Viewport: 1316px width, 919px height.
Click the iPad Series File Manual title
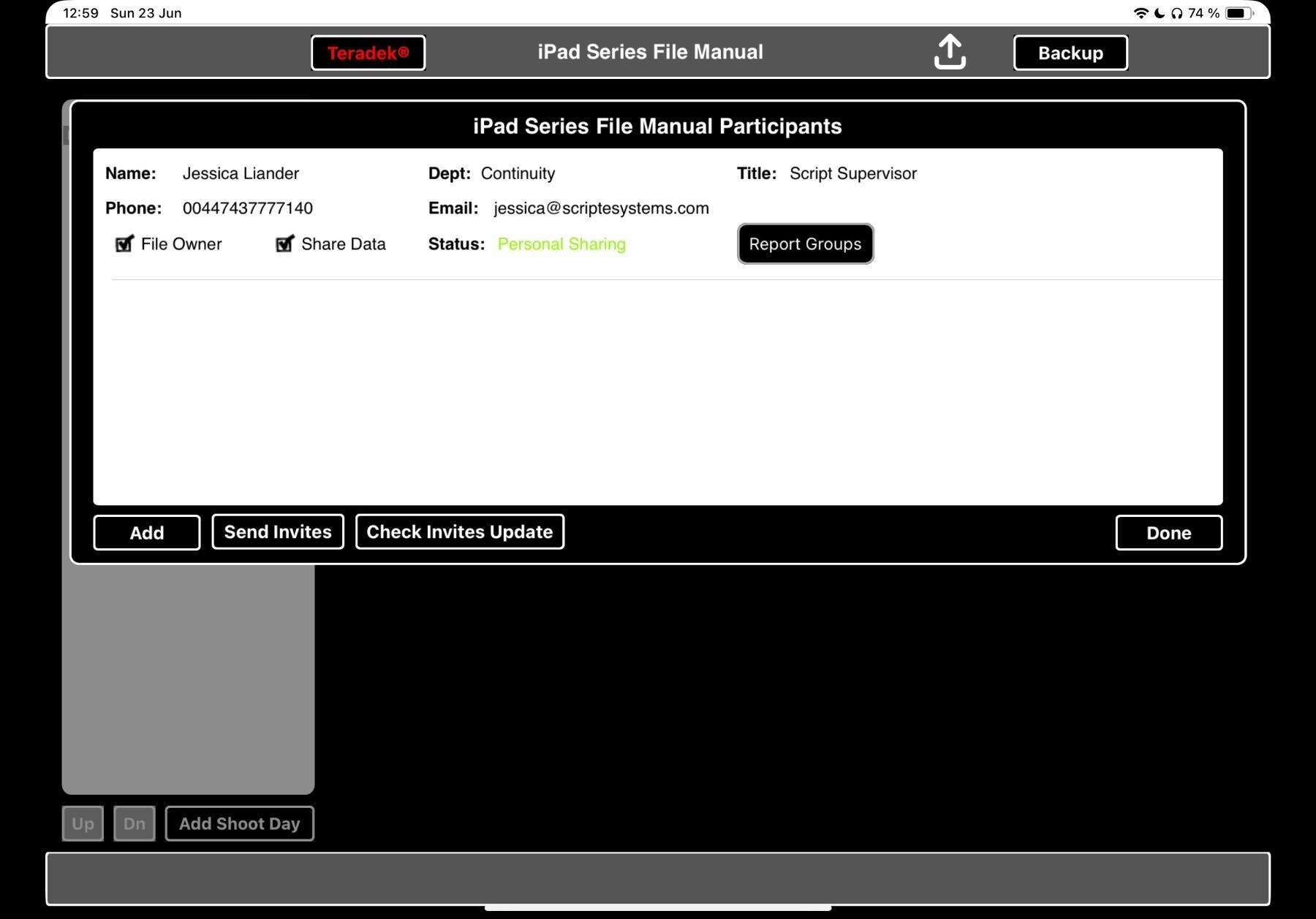click(x=650, y=52)
